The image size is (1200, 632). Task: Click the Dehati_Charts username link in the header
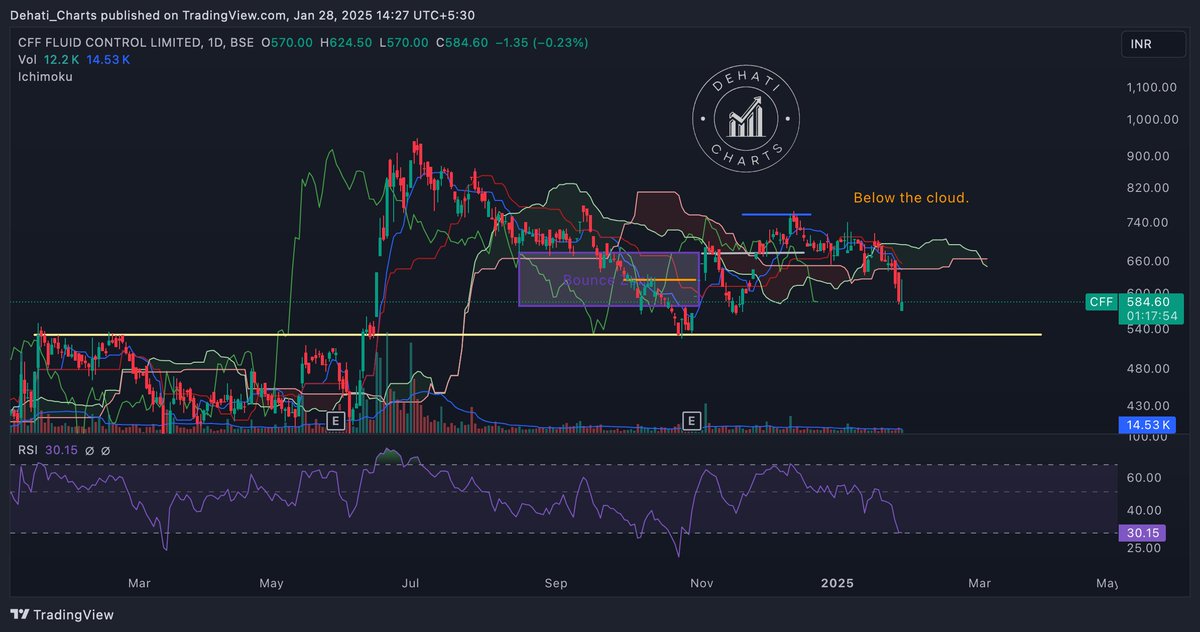click(x=53, y=14)
